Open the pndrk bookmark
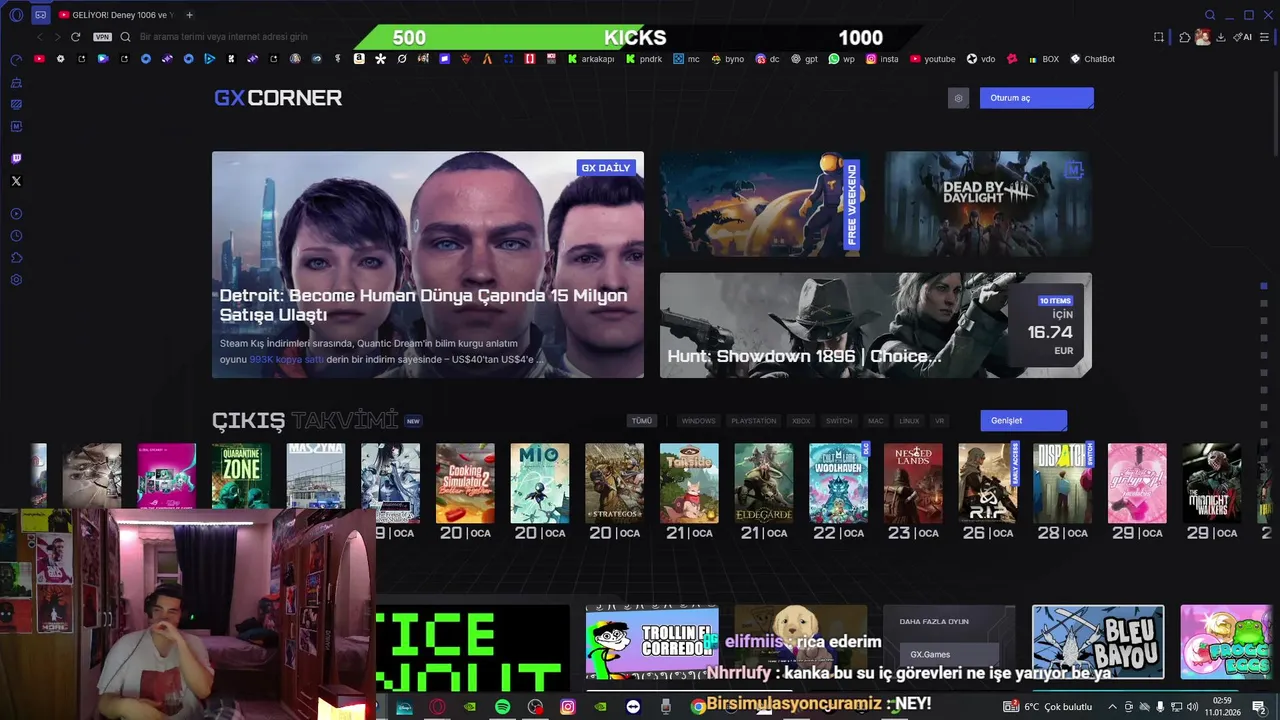Image resolution: width=1280 pixels, height=720 pixels. [644, 59]
